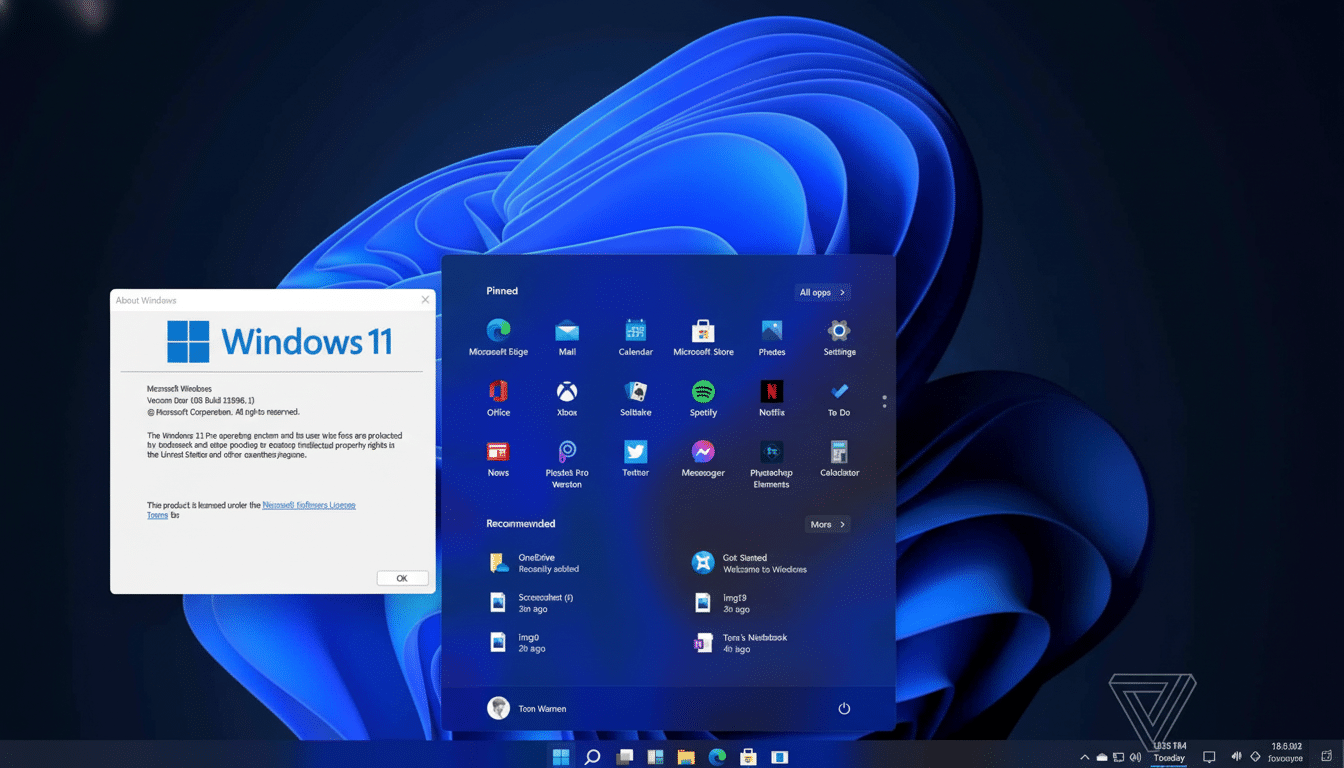Click OK in About Windows dialog
The image size is (1344, 768).
click(x=402, y=578)
